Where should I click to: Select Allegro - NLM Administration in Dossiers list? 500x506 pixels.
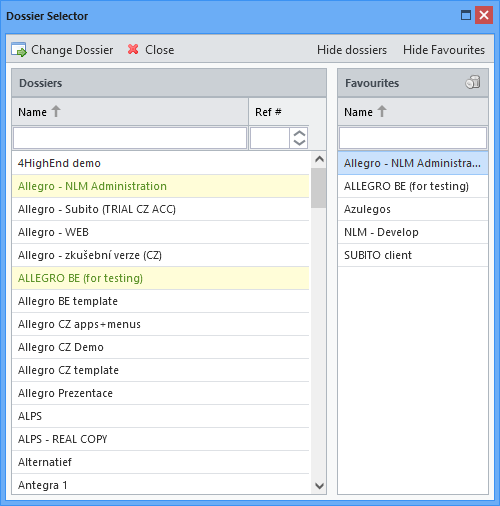tap(160, 186)
